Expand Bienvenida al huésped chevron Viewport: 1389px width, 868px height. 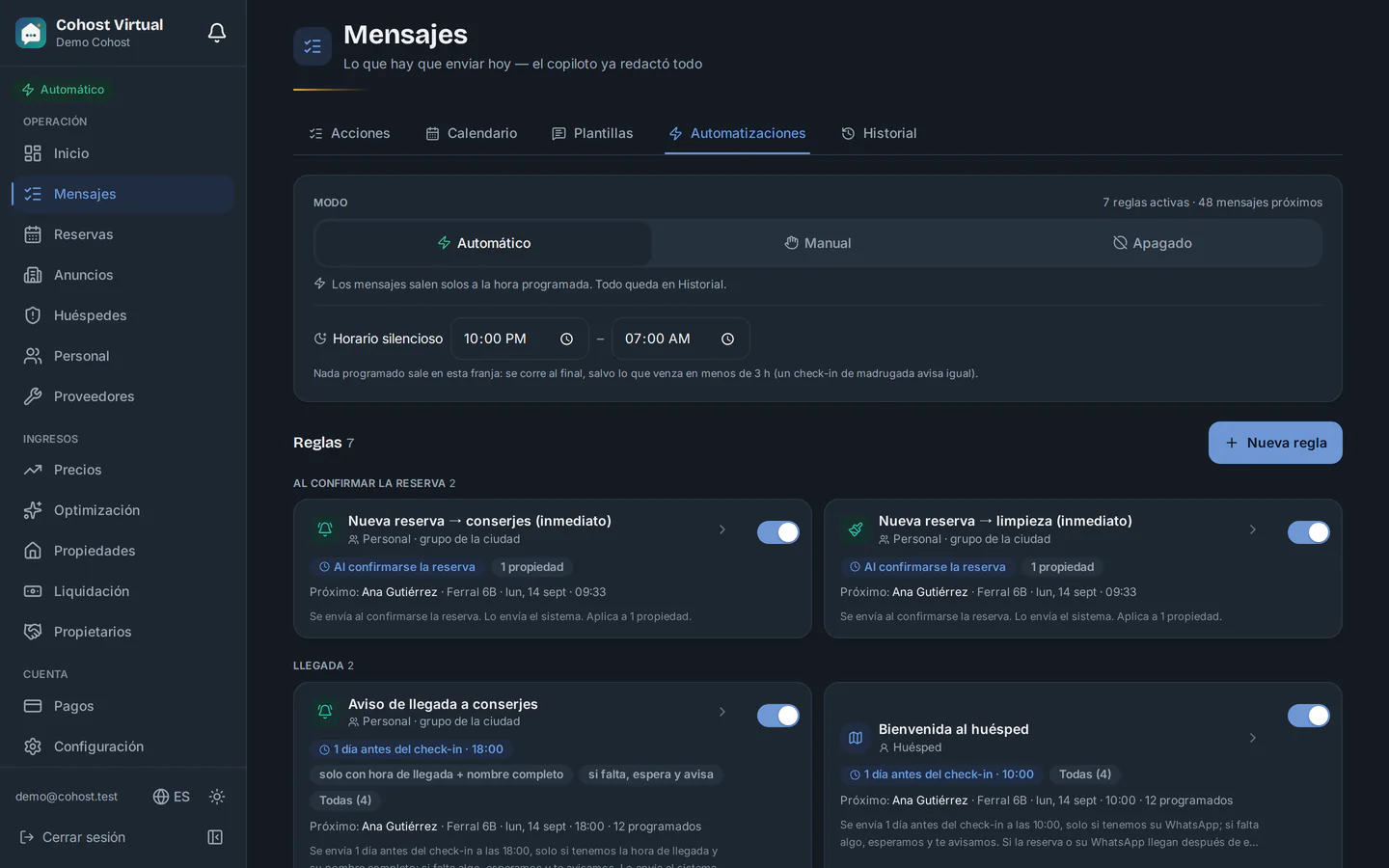(1253, 738)
